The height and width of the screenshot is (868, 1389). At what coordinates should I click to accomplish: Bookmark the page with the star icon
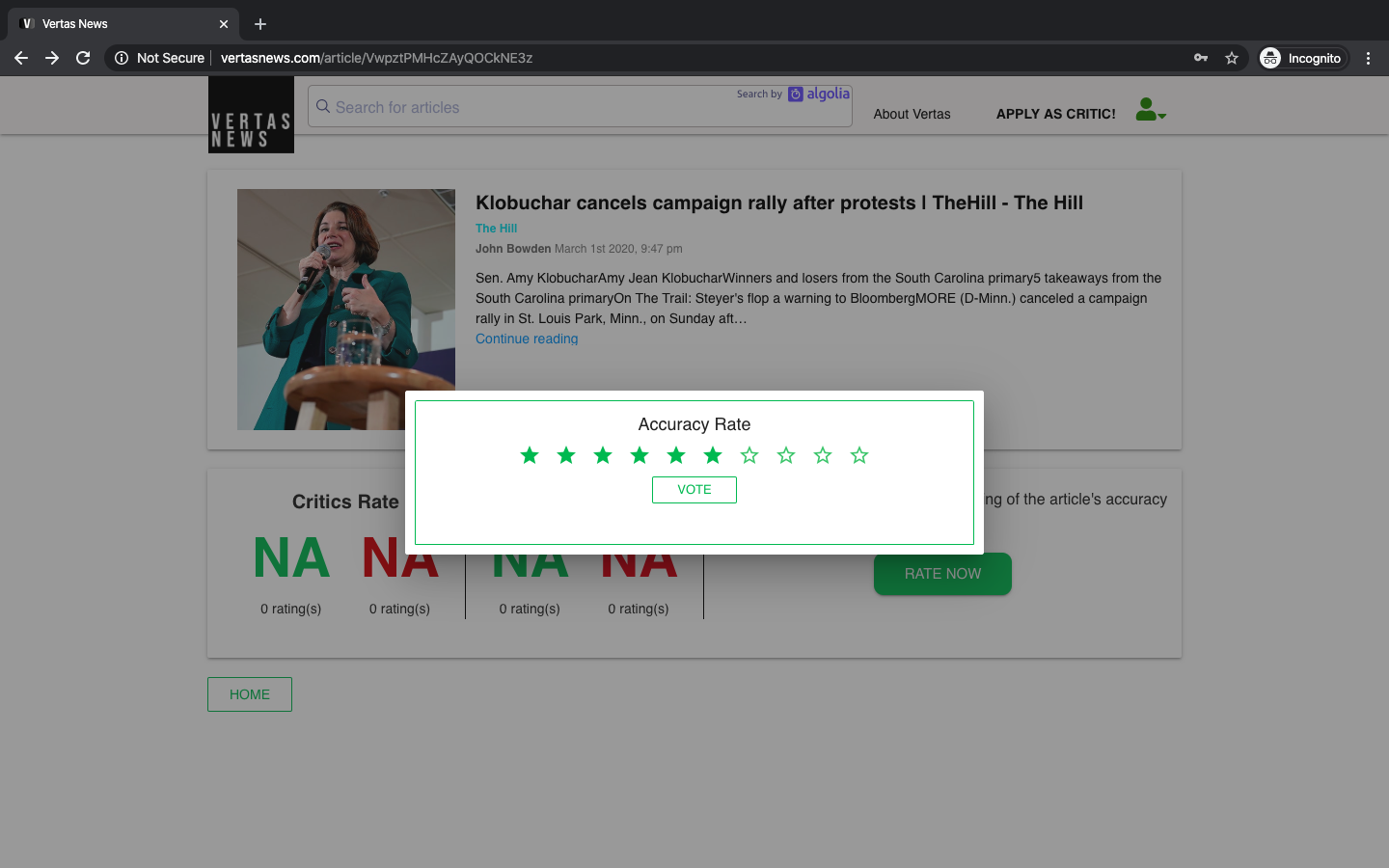point(1232,58)
